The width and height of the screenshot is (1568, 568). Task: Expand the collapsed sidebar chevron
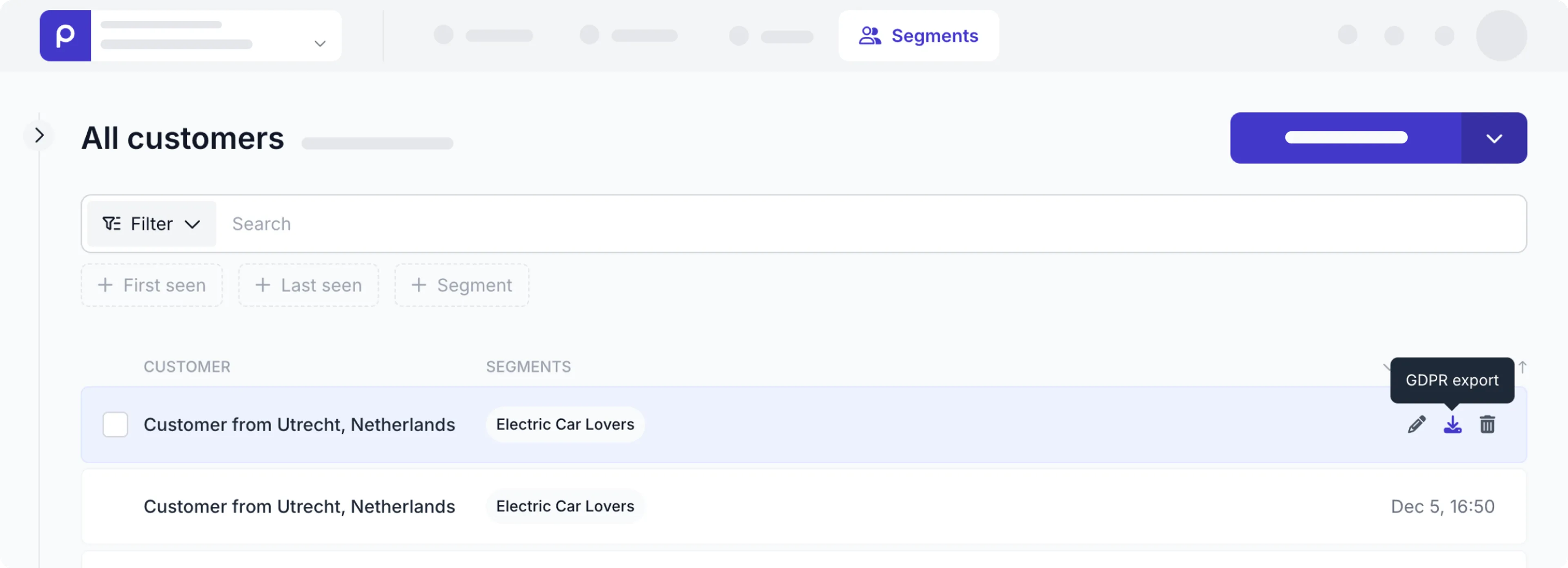click(x=39, y=135)
